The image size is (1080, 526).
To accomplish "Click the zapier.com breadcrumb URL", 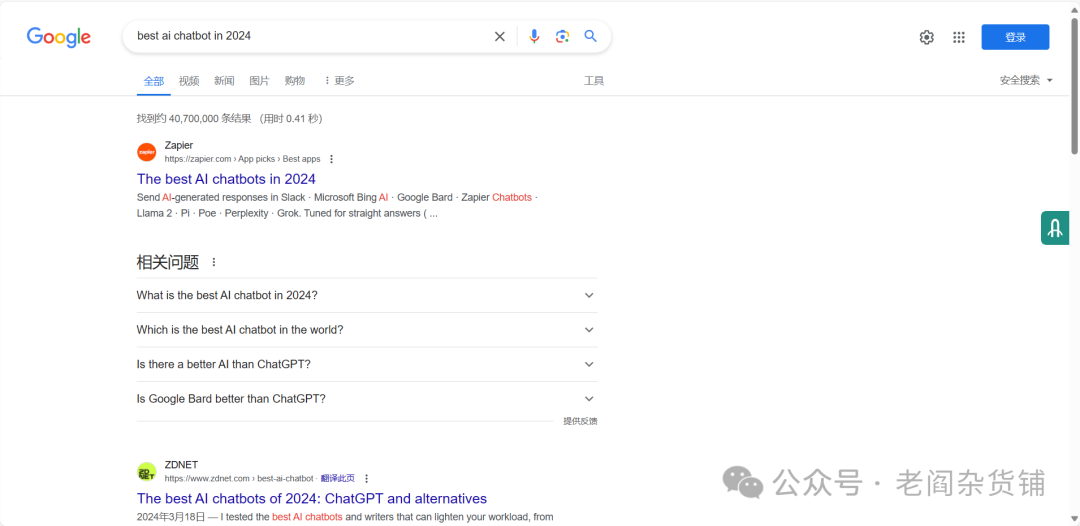I will (242, 159).
